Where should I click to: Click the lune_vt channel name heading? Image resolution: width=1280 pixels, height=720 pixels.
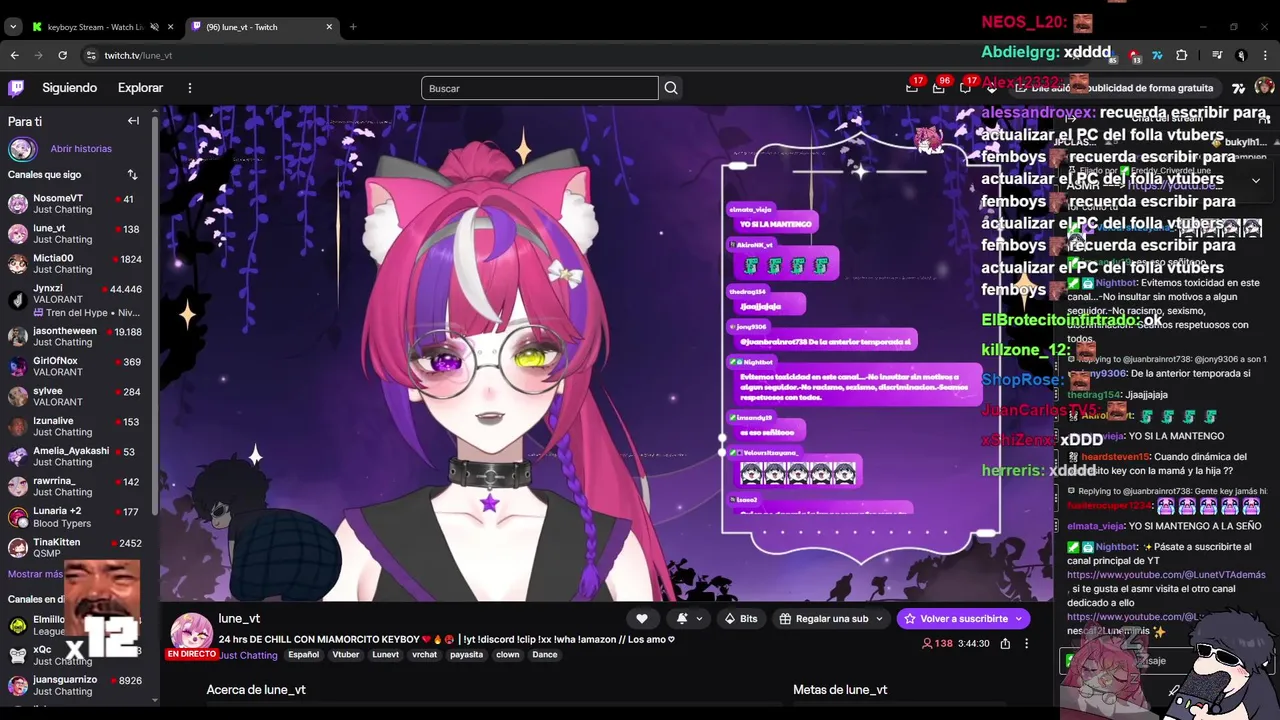click(x=239, y=619)
